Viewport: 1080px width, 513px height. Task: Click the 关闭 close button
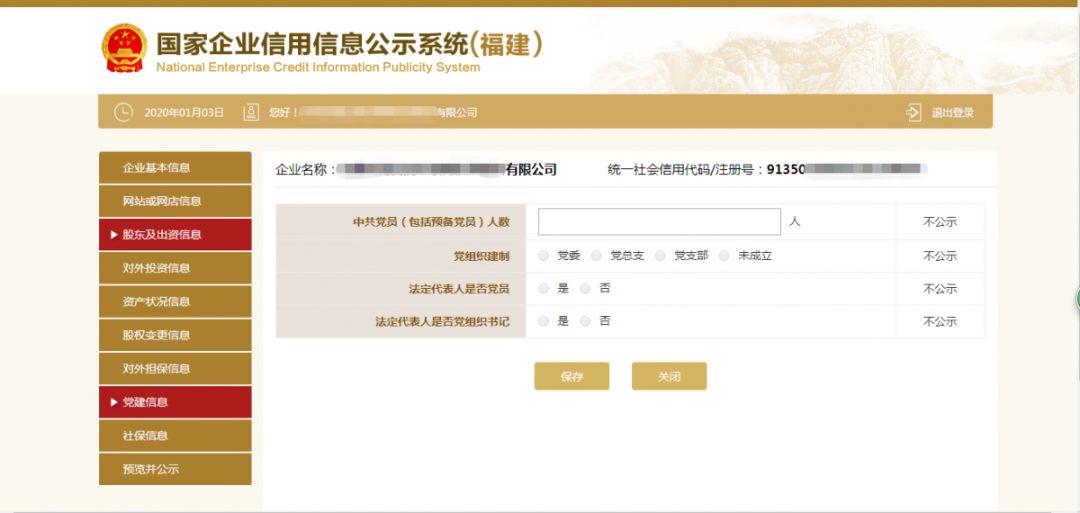coord(669,376)
